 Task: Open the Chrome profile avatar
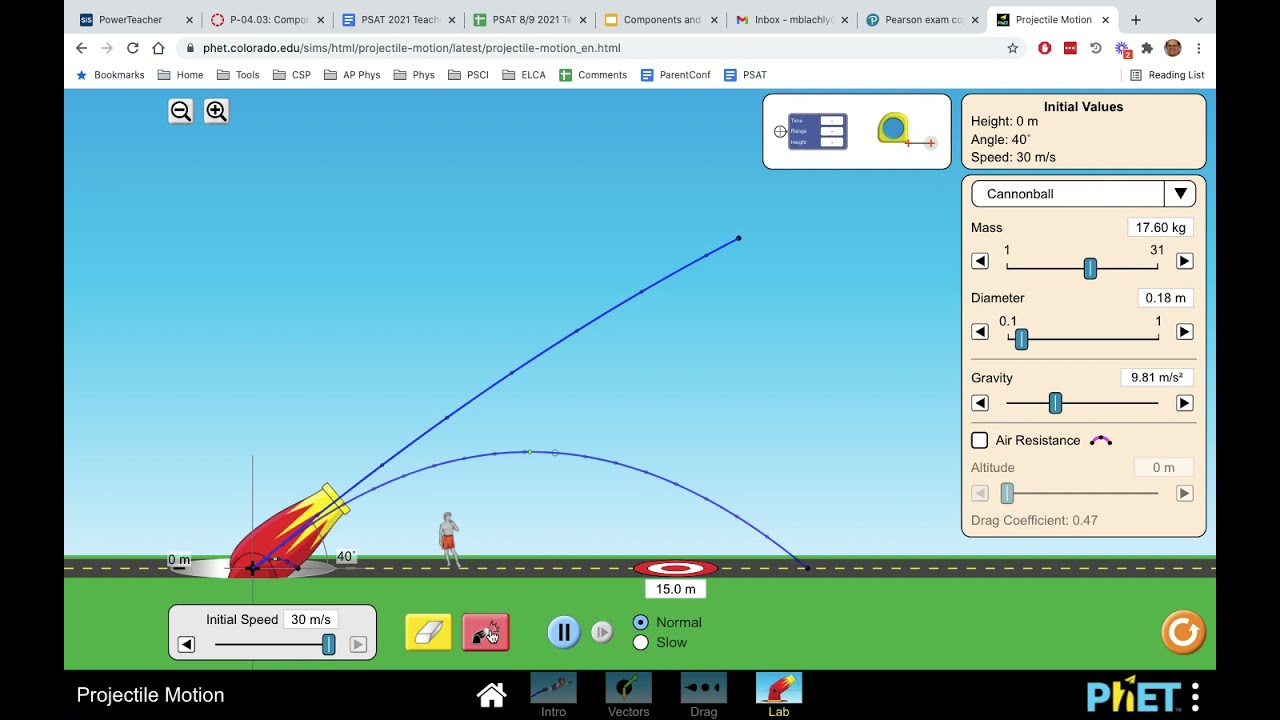pyautogui.click(x=1173, y=48)
